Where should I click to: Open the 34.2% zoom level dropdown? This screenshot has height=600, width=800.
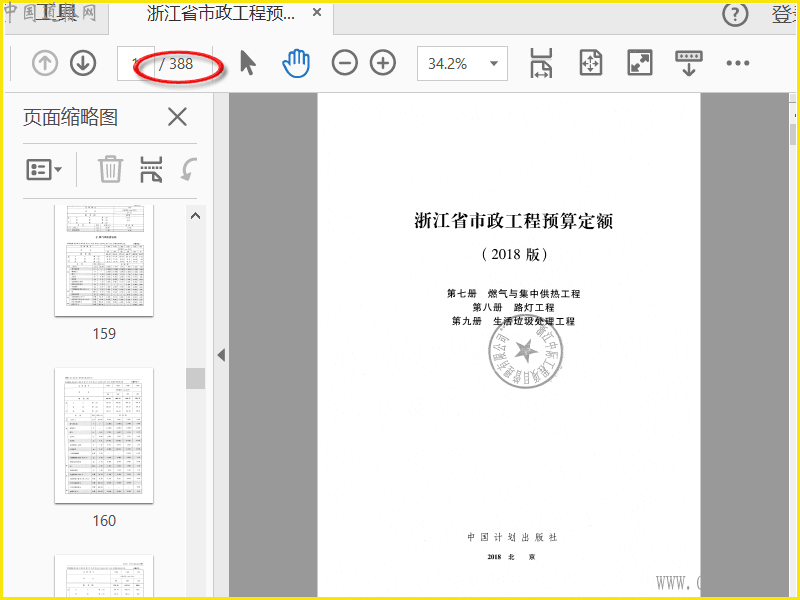[x=462, y=63]
